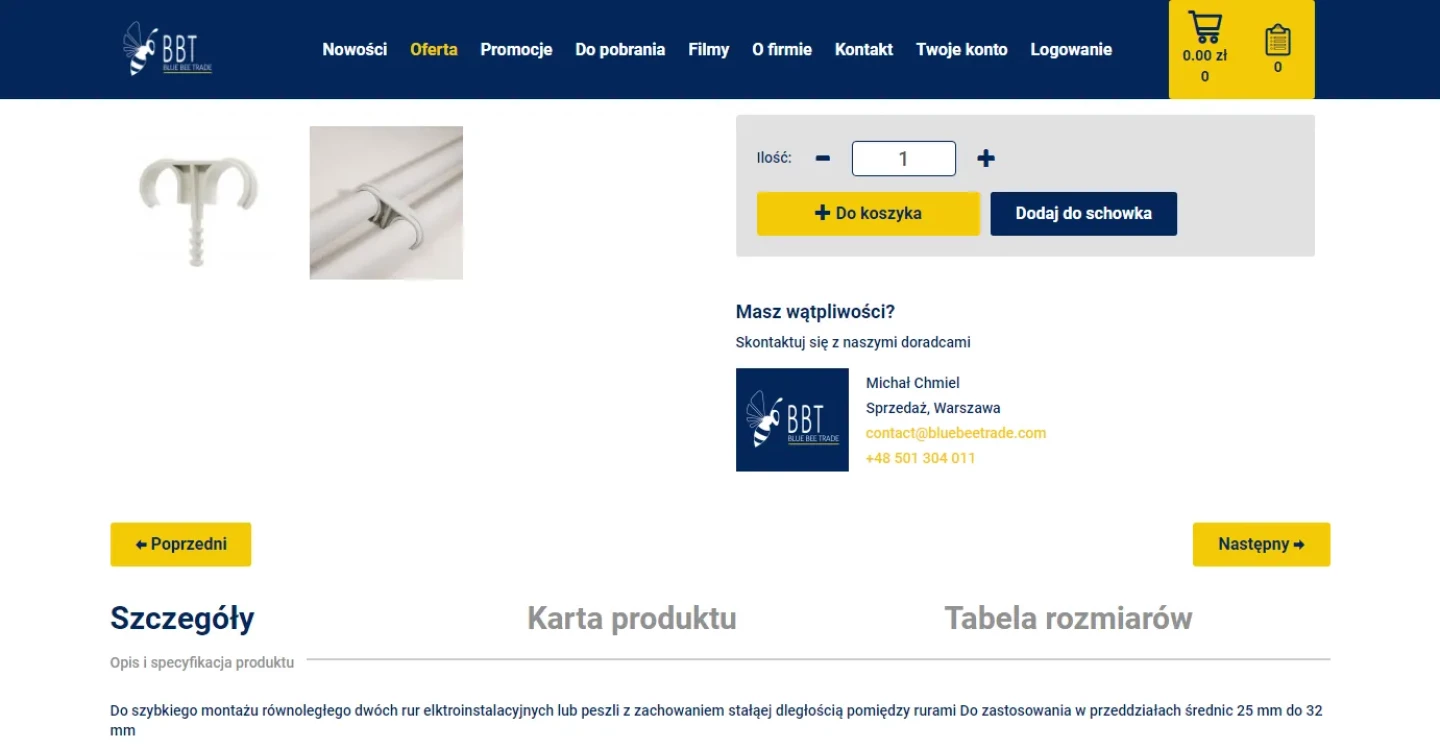Add product with Do koszyka button
Viewport: 1440px width, 749px height.
coord(868,214)
